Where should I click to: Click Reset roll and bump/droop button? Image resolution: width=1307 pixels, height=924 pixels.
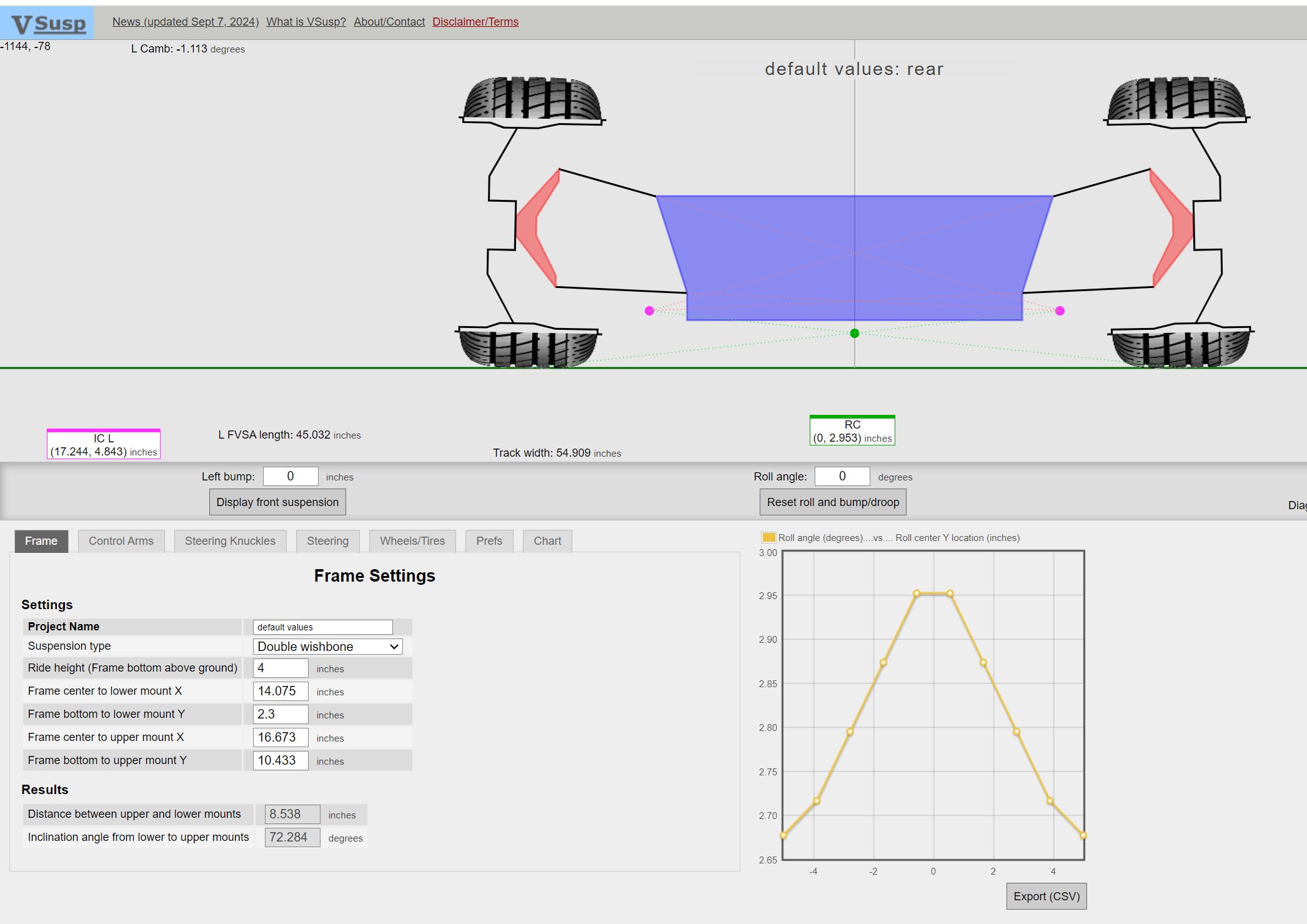(x=833, y=502)
